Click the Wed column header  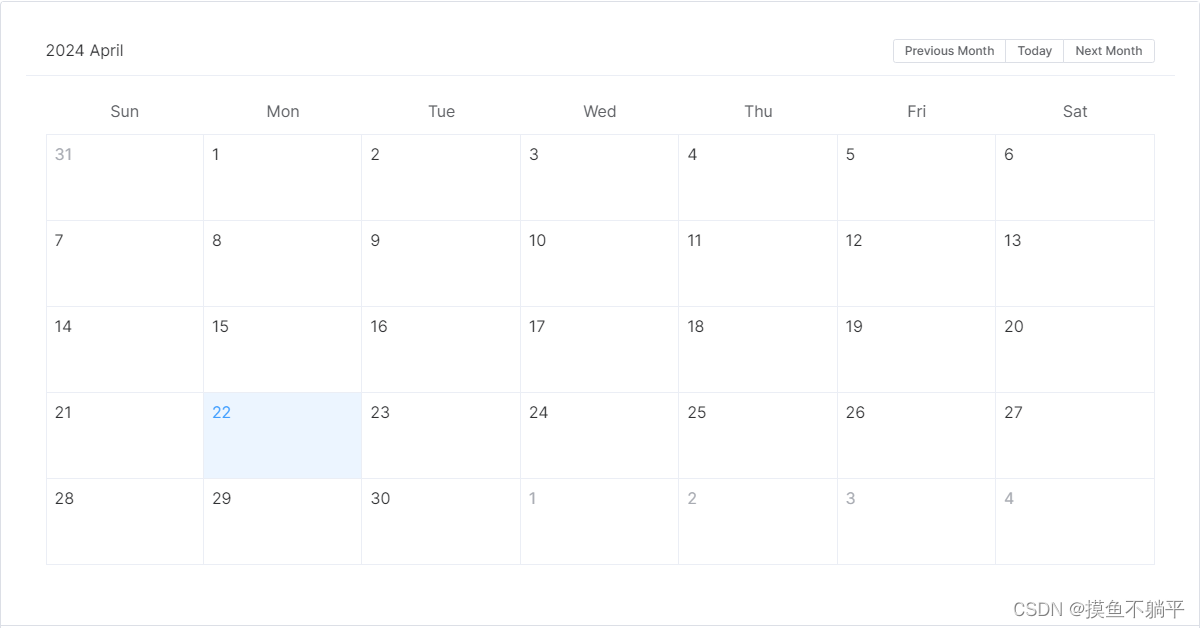point(599,111)
